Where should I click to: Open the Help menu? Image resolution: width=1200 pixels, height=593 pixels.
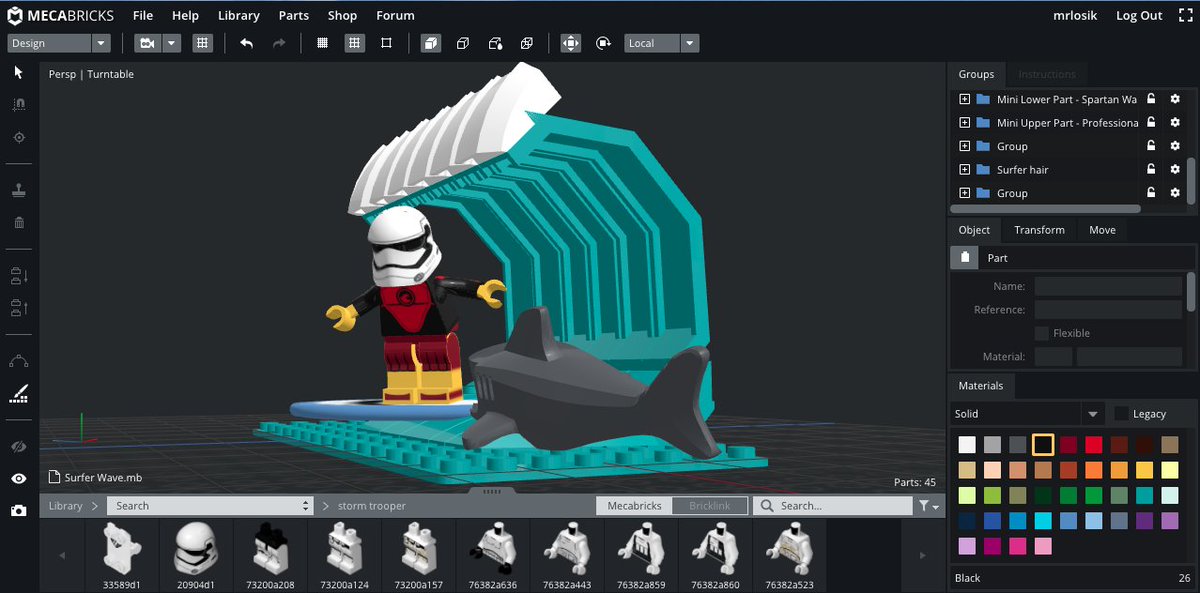click(x=185, y=15)
